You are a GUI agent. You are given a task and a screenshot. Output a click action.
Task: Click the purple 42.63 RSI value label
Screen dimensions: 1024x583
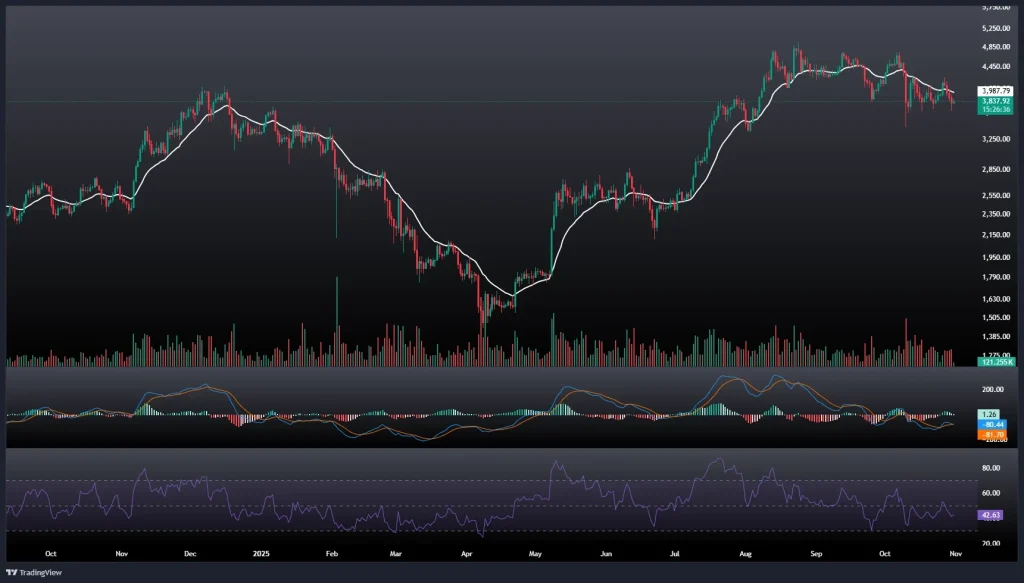click(x=992, y=515)
